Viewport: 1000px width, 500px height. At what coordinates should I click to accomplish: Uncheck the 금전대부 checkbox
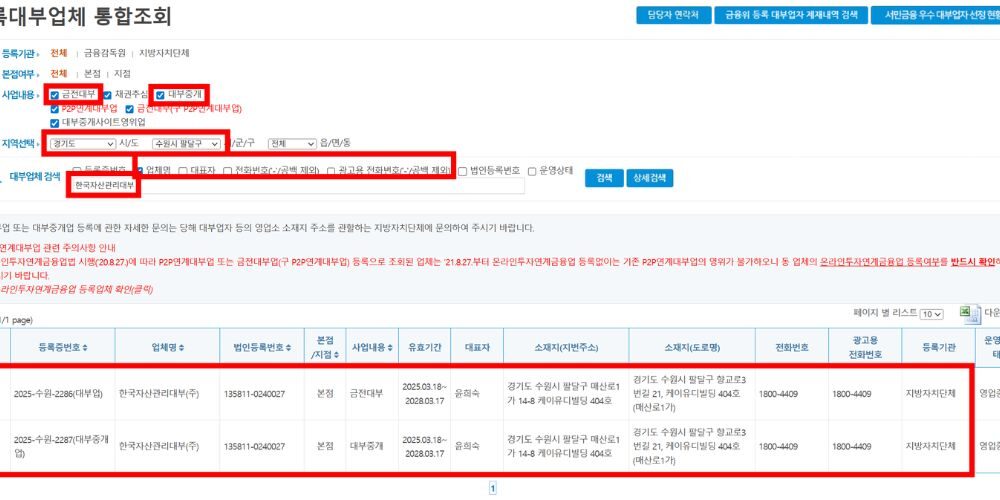pyautogui.click(x=55, y=95)
